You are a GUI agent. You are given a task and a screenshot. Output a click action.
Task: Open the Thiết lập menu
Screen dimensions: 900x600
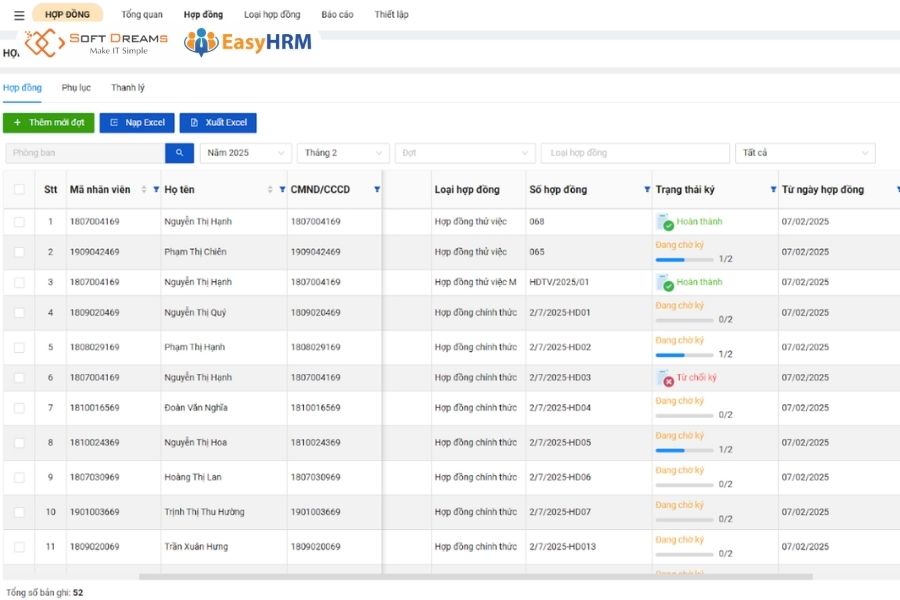(x=391, y=15)
